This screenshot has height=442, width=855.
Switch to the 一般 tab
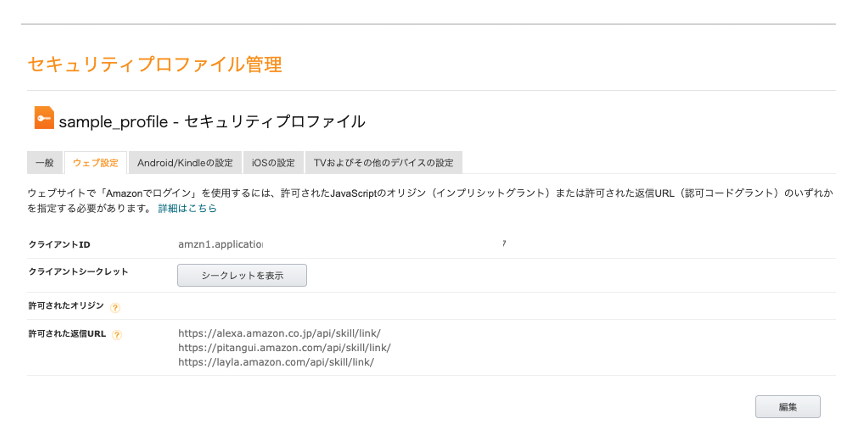(x=44, y=163)
